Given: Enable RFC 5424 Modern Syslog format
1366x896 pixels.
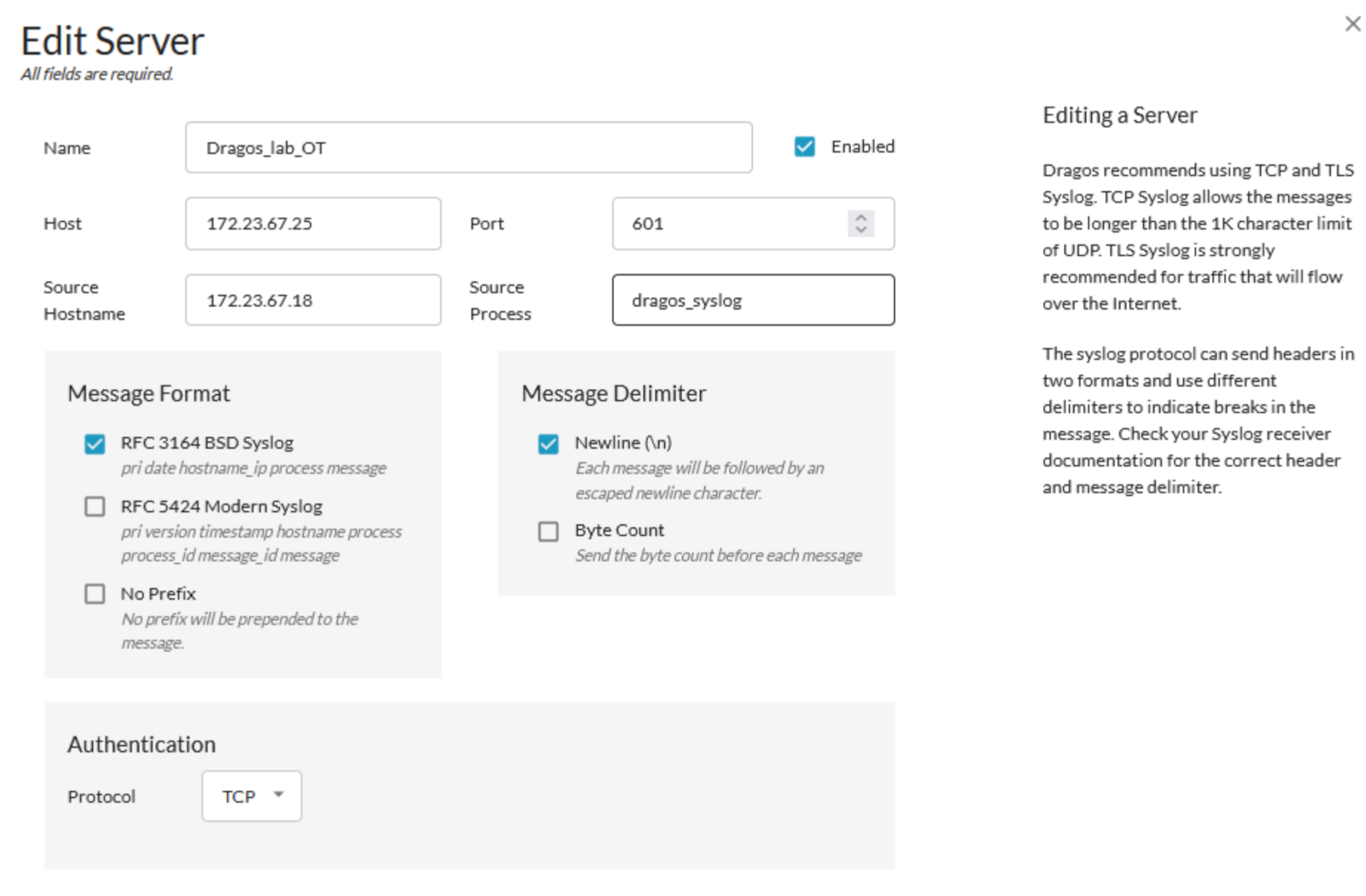Looking at the screenshot, I should [x=95, y=507].
